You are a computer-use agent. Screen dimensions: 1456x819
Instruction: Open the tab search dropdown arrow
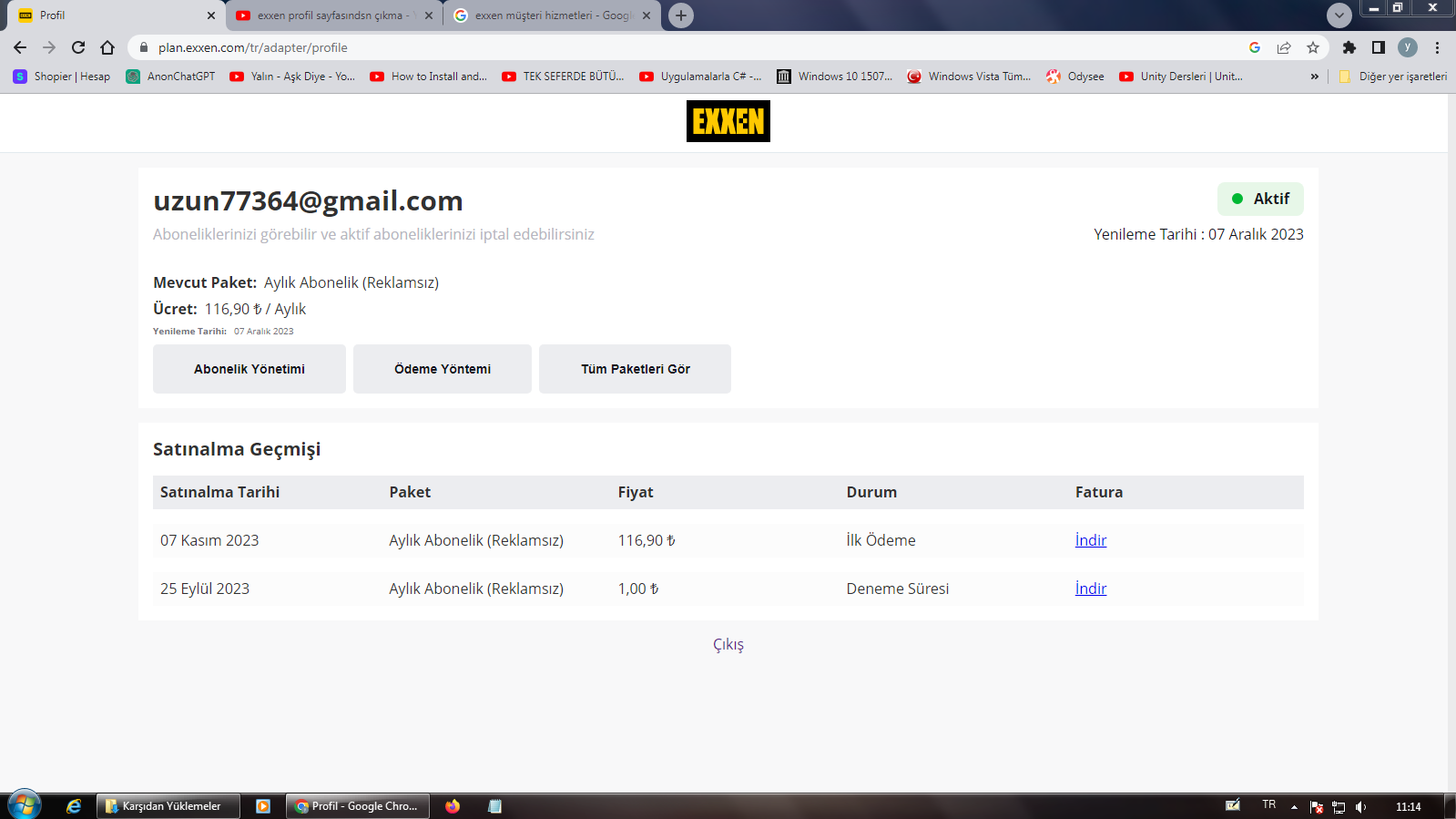pos(1339,15)
